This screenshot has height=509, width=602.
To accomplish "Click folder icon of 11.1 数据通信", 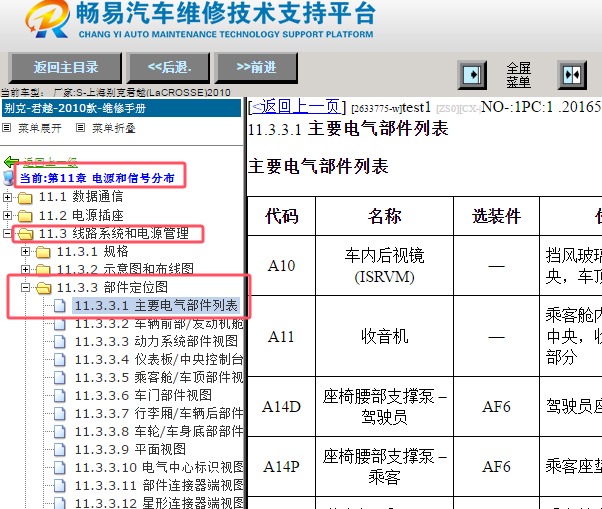I will pyautogui.click(x=25, y=198).
